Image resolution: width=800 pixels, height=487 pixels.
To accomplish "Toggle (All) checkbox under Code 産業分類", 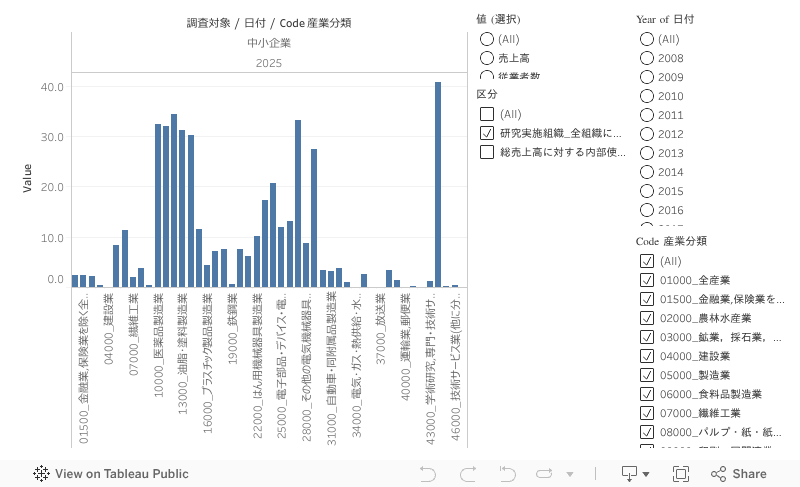I will point(646,261).
